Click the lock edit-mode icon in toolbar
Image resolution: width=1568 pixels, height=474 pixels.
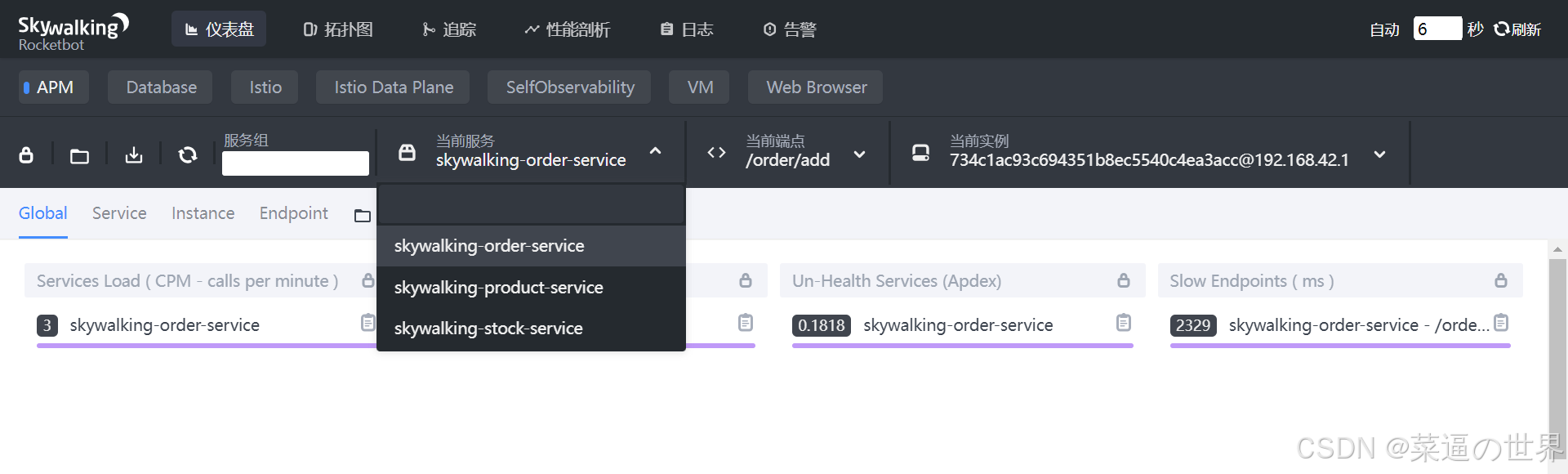[26, 154]
